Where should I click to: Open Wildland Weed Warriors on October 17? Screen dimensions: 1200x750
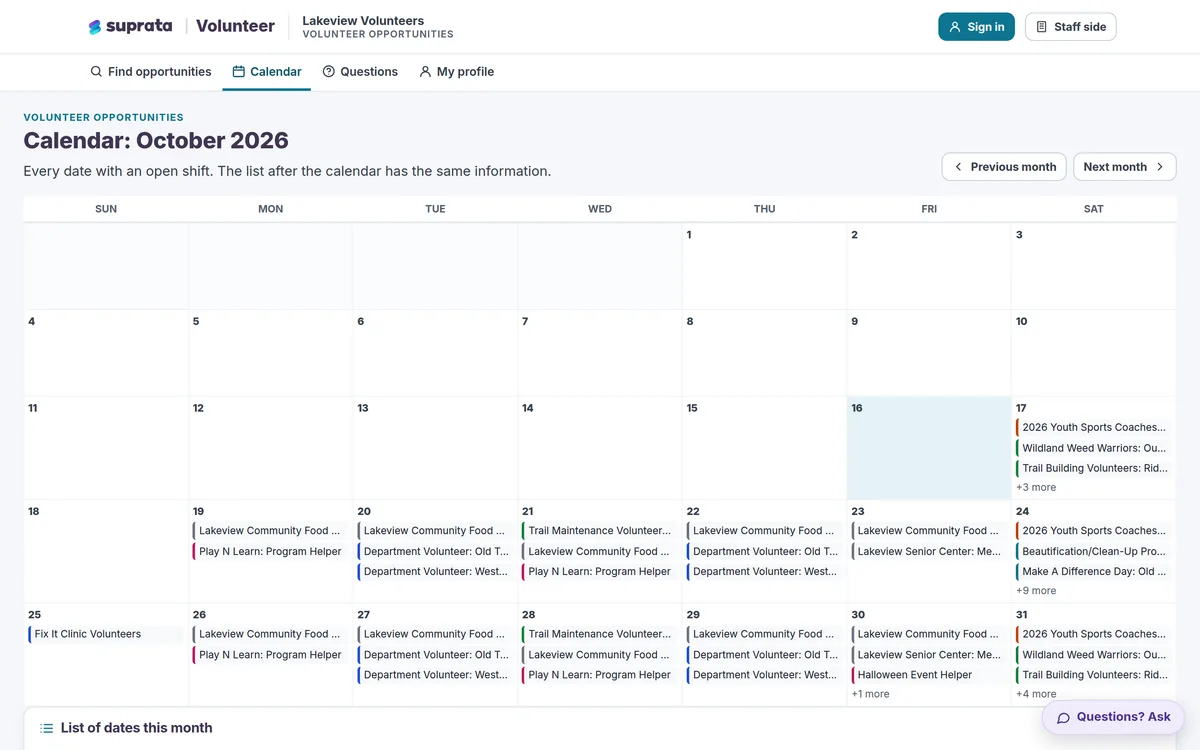[x=1094, y=448]
